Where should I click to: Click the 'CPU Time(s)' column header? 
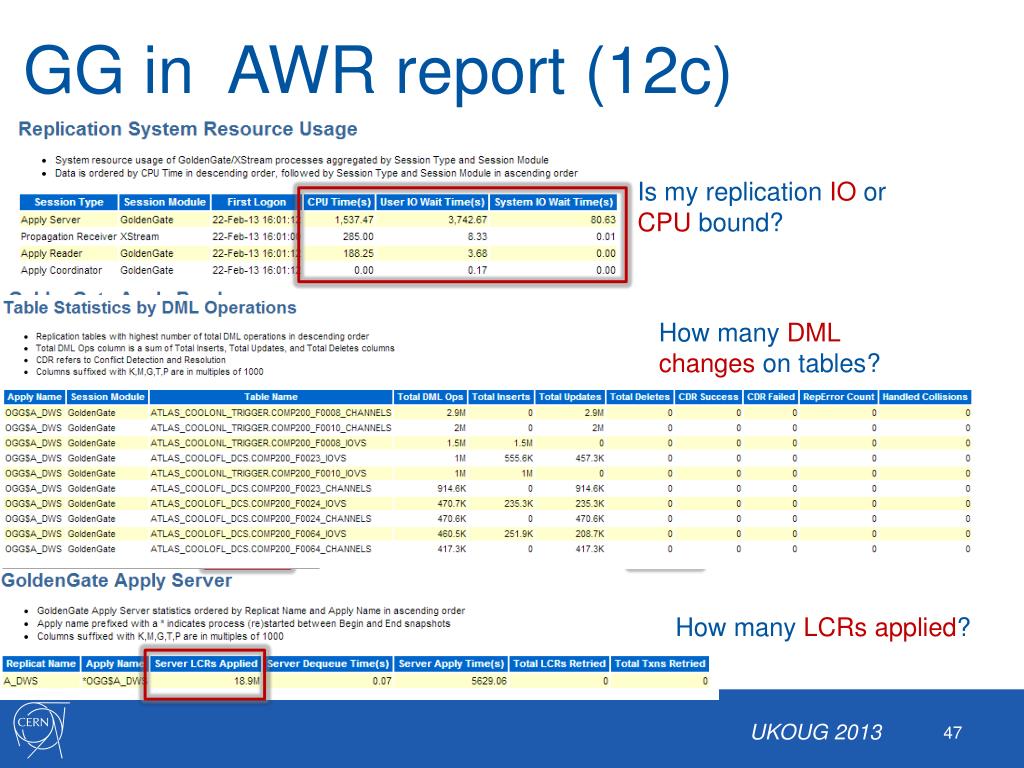339,202
